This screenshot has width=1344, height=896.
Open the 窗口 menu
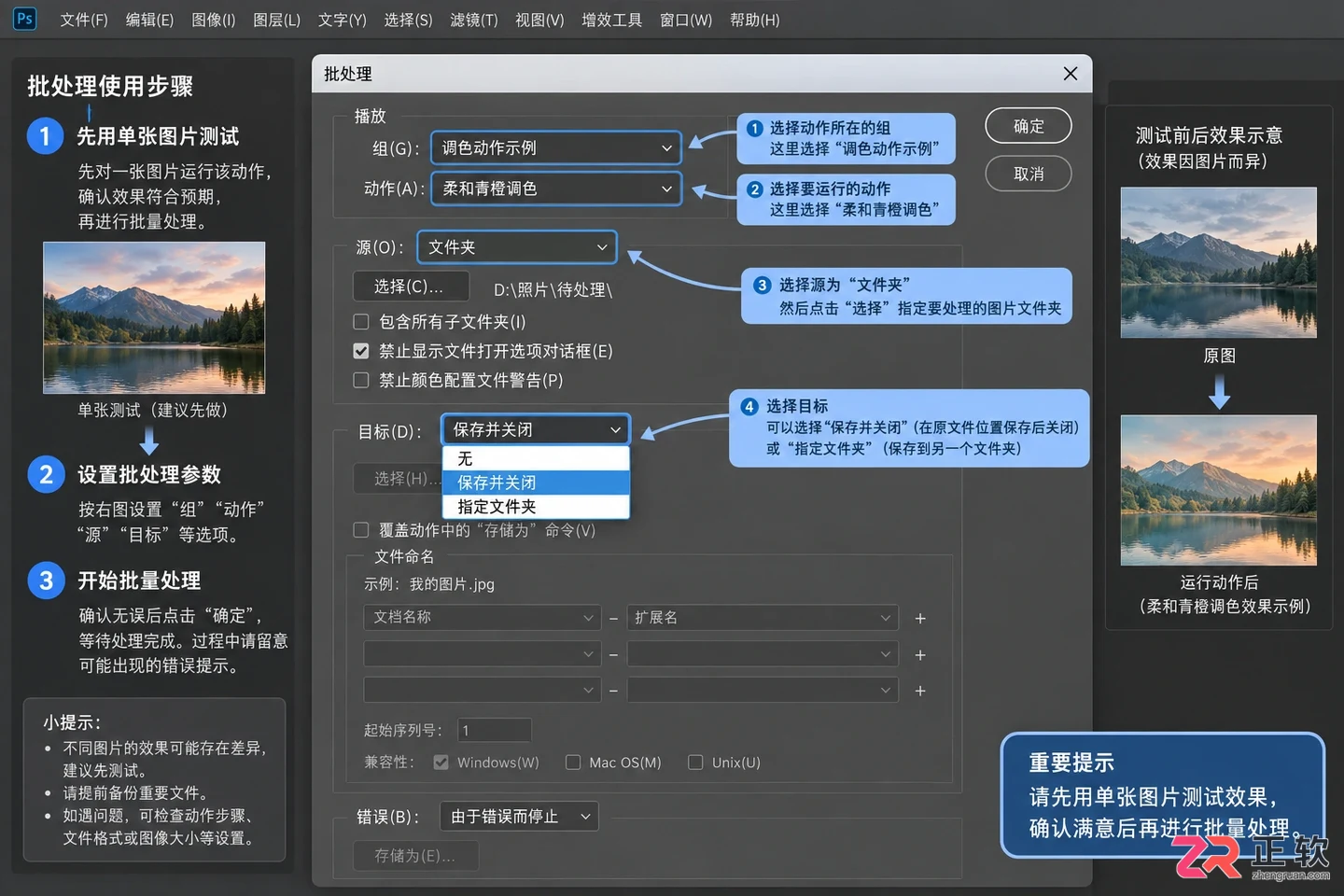[x=686, y=20]
